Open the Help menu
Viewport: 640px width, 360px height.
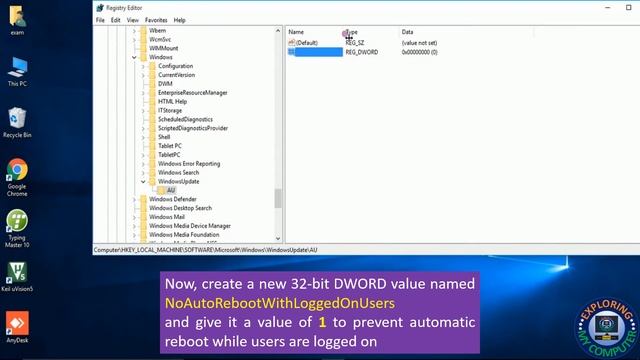point(179,20)
